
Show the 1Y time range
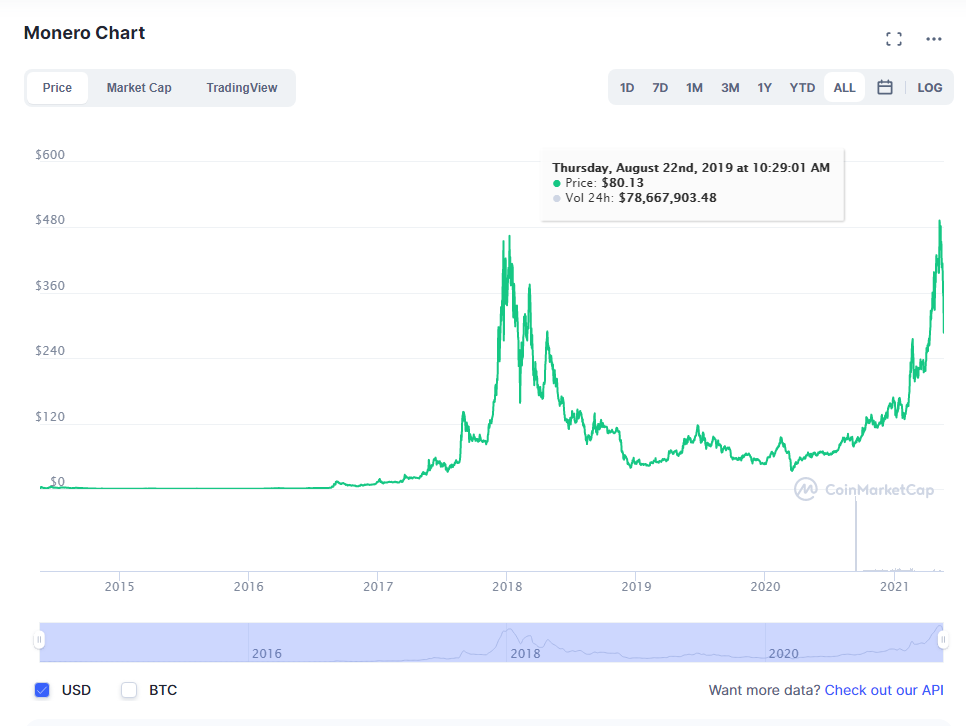click(764, 87)
